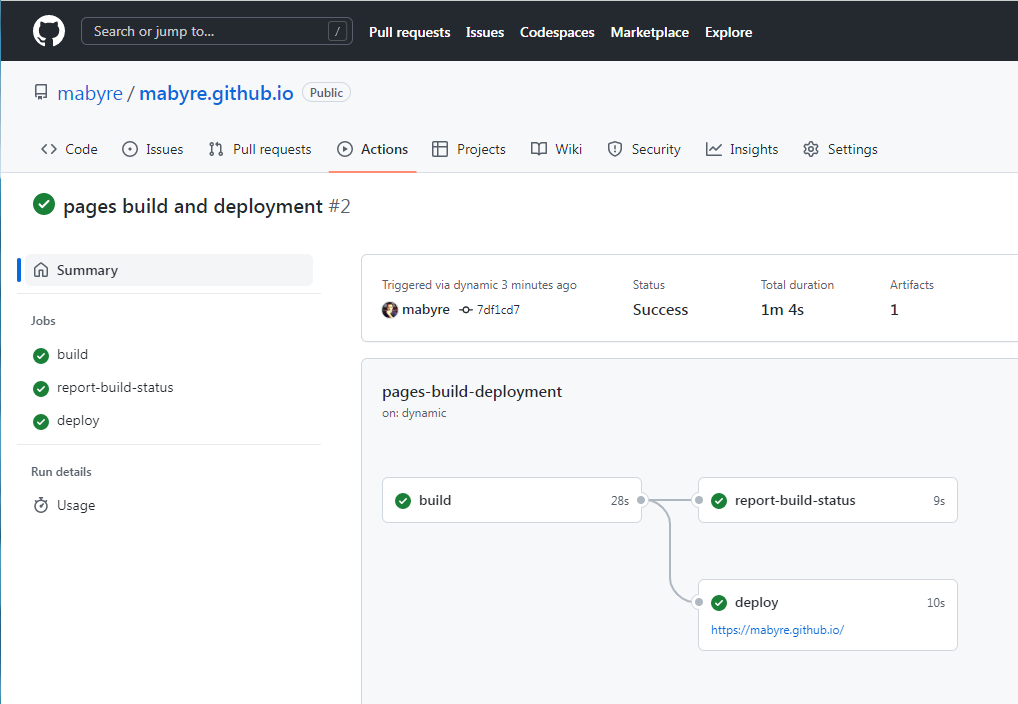Screen dimensions: 1018x704
Task: Click the Success status value
Action: pyautogui.click(x=660, y=310)
